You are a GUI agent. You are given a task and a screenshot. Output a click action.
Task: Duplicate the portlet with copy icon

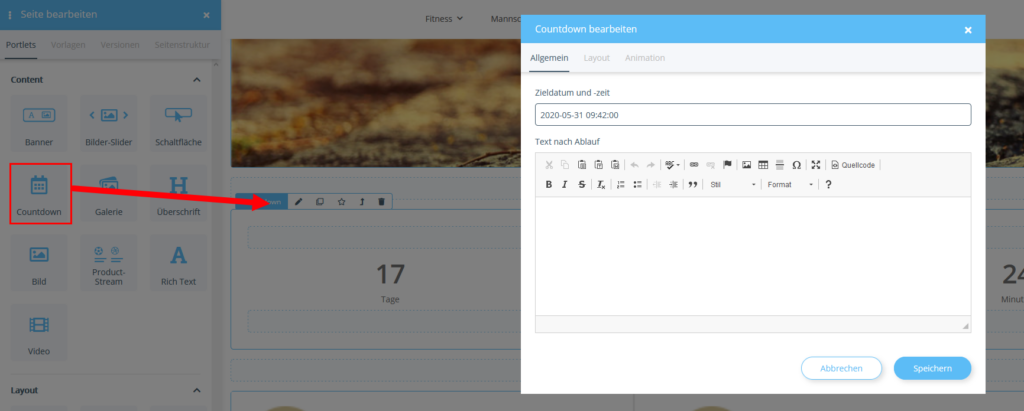click(x=319, y=201)
